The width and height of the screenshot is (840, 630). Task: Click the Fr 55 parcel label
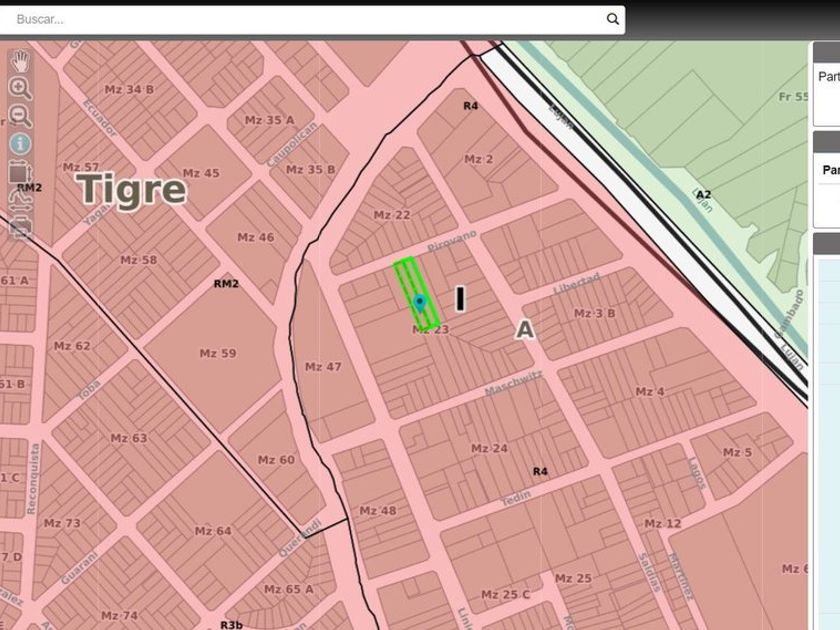793,96
